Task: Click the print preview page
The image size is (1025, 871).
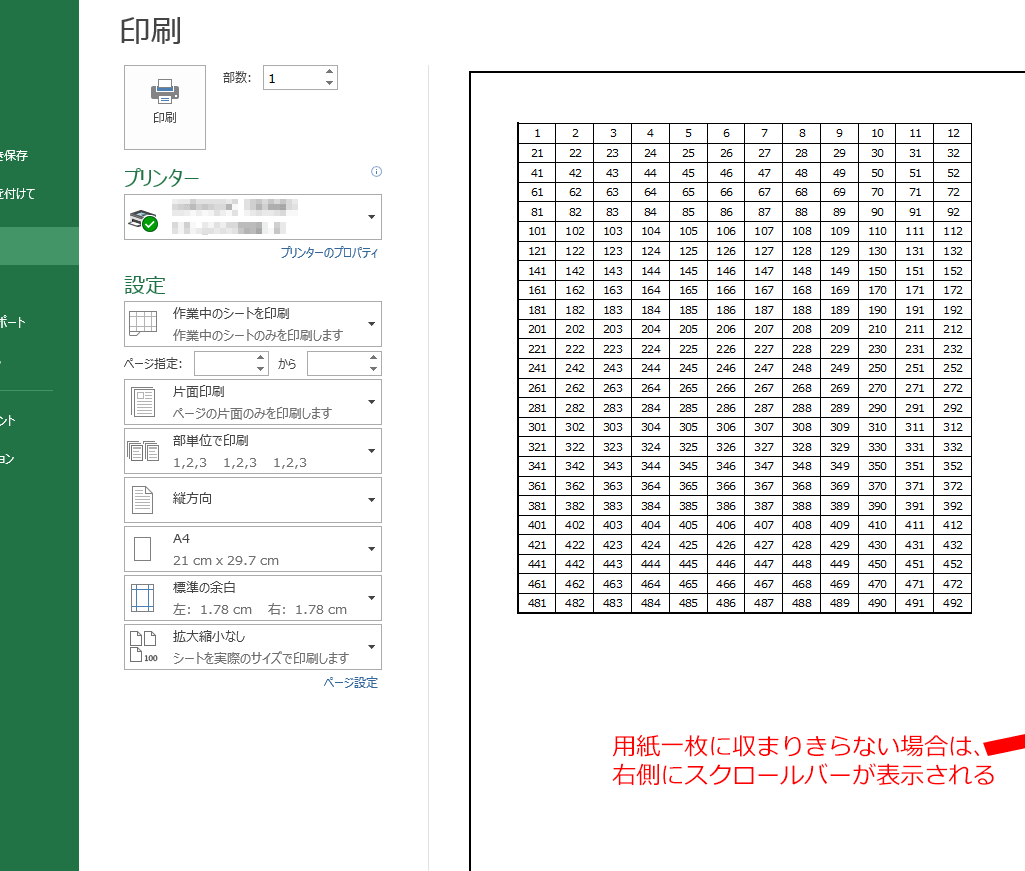Action: coord(747,471)
